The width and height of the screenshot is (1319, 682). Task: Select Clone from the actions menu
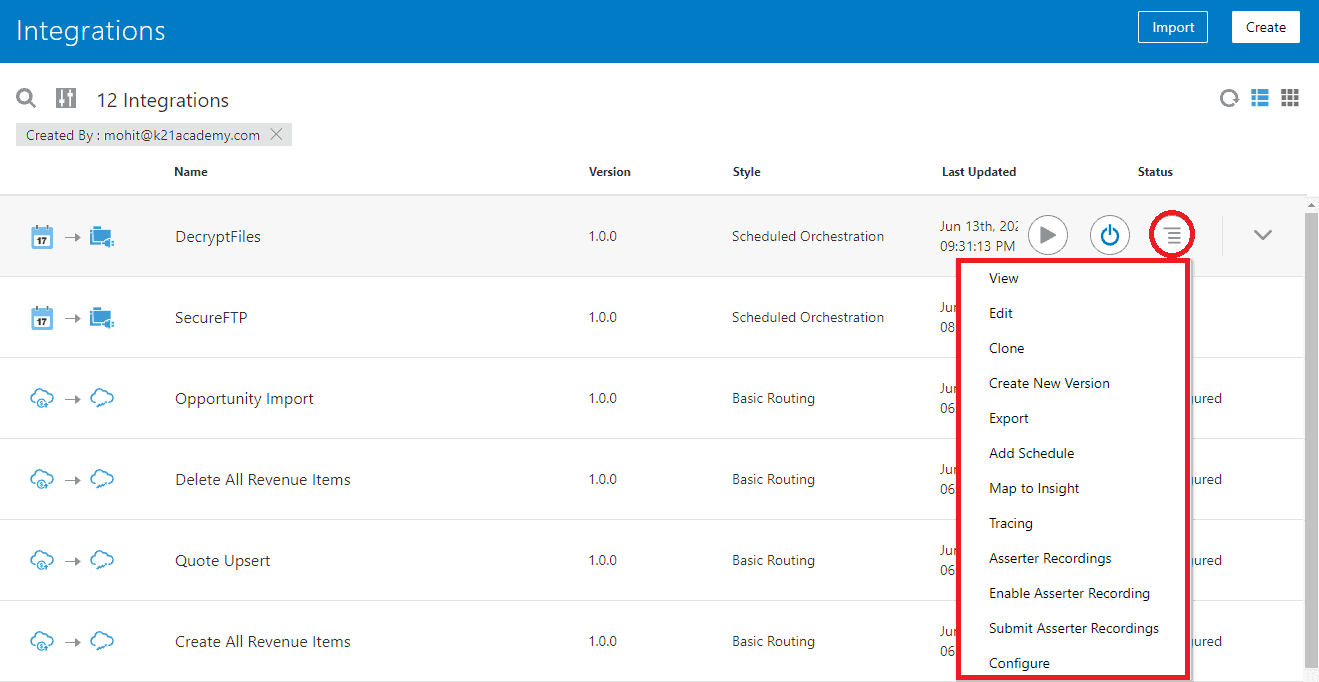click(x=1006, y=348)
